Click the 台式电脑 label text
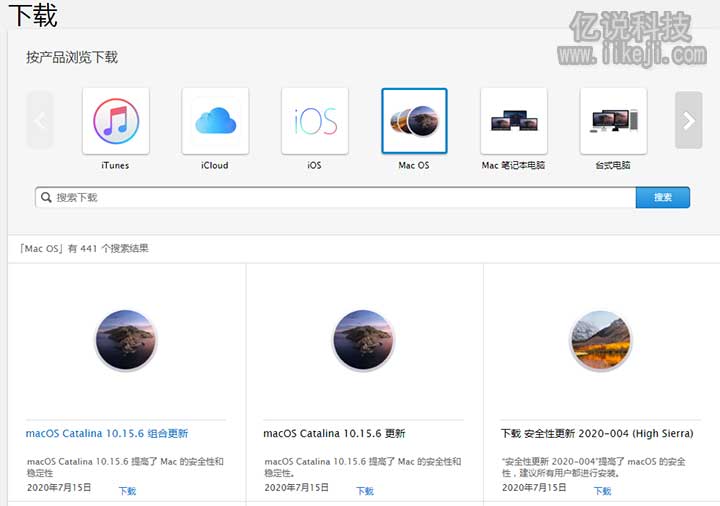 pyautogui.click(x=613, y=165)
